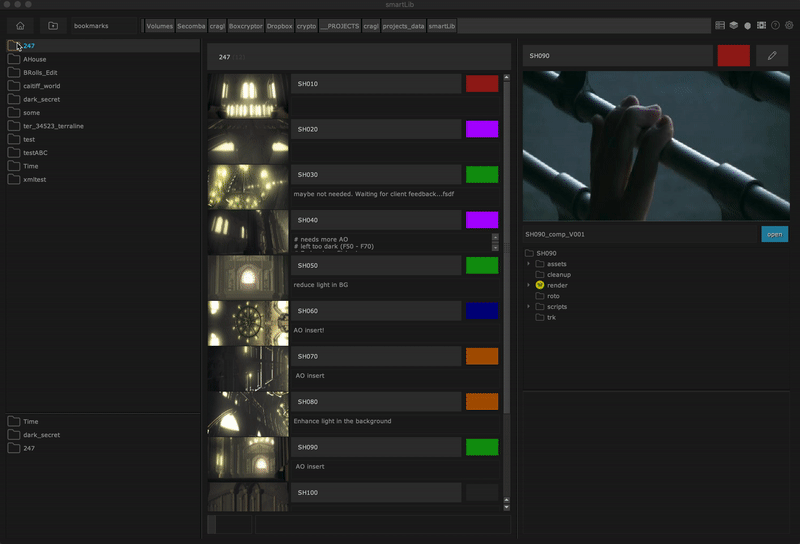The width and height of the screenshot is (800, 544).
Task: Expand the assets folder in the tree
Action: tap(529, 264)
